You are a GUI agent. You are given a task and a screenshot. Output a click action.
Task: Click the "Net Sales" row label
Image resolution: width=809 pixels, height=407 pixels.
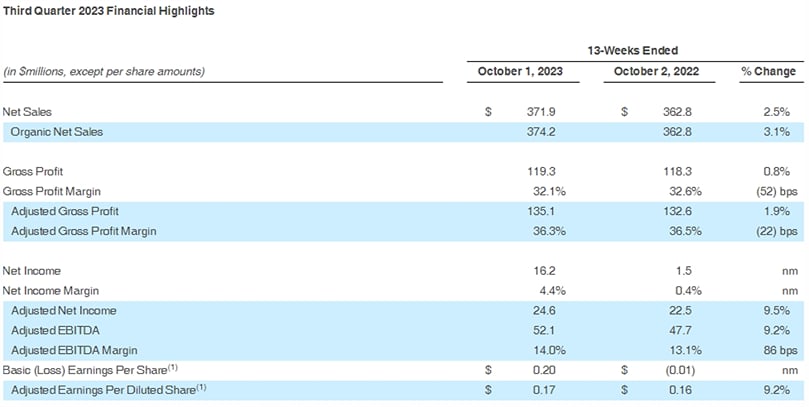click(x=27, y=112)
